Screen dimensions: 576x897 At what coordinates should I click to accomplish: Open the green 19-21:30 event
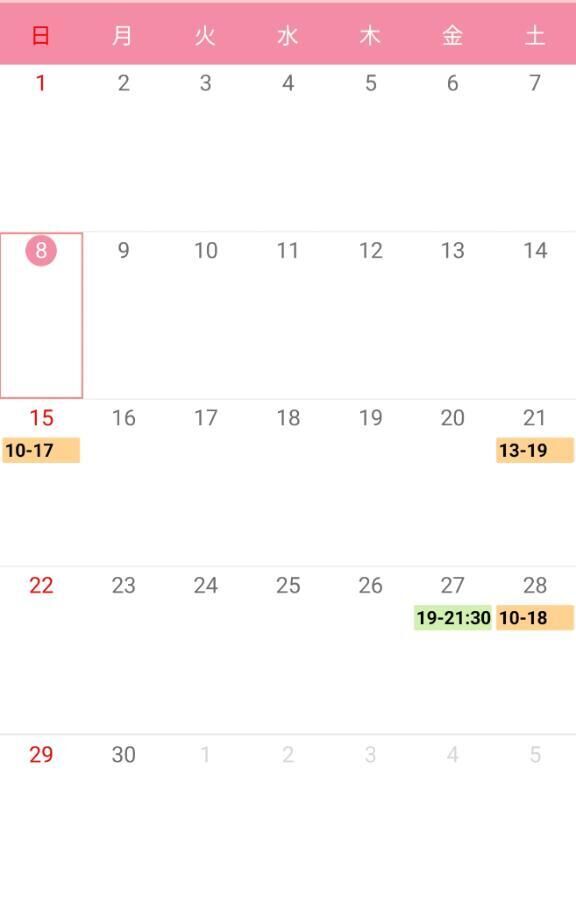tap(452, 618)
